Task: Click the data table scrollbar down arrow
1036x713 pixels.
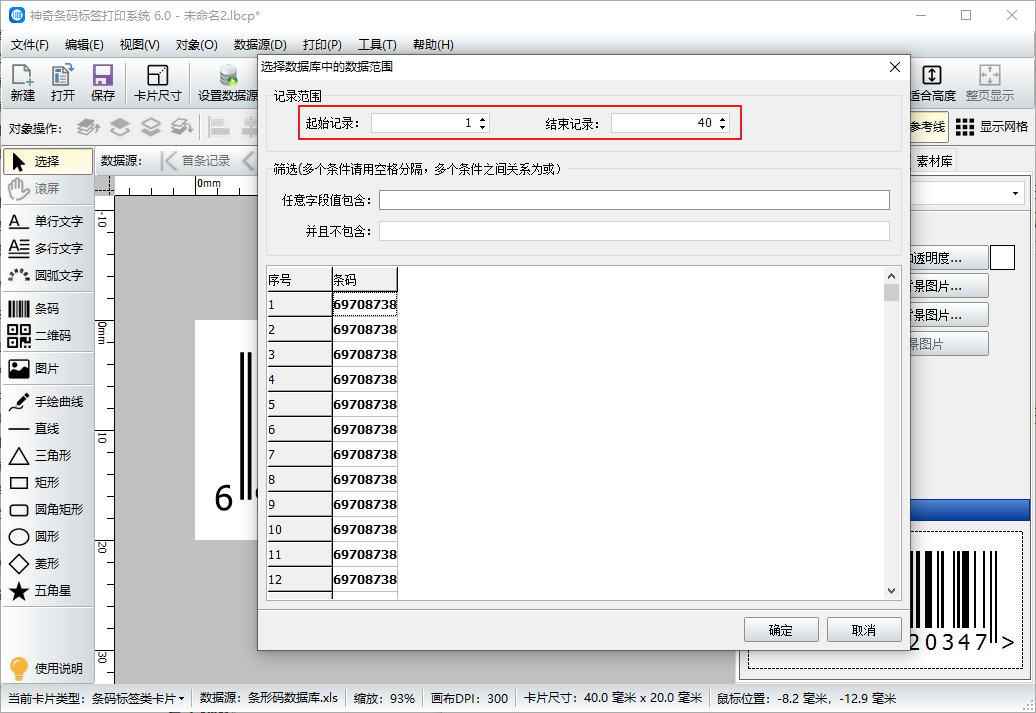Action: click(892, 591)
